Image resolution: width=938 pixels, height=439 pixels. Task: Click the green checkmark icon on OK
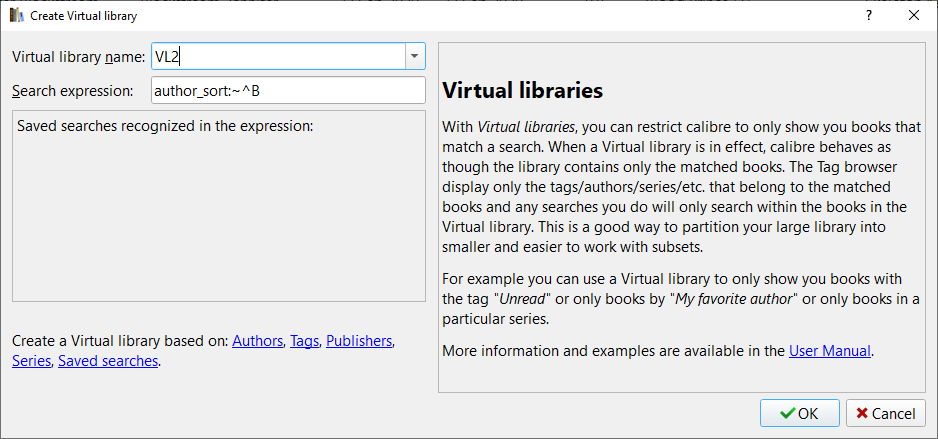(788, 413)
